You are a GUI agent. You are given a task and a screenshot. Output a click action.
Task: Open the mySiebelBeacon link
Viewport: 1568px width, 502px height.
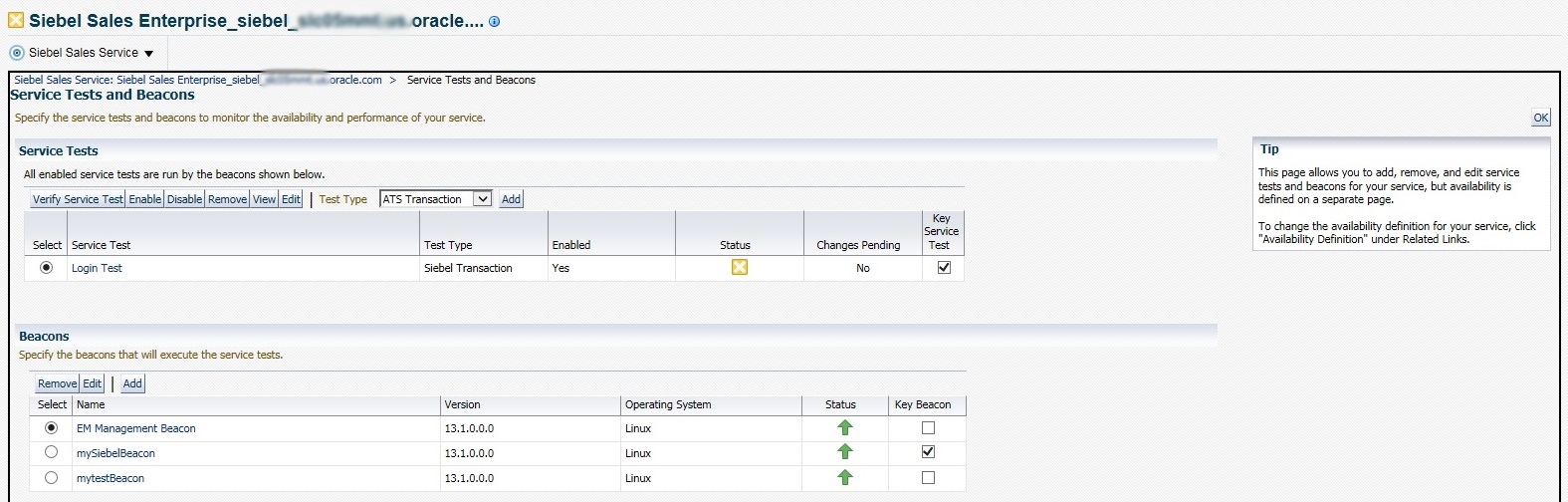pyautogui.click(x=115, y=453)
